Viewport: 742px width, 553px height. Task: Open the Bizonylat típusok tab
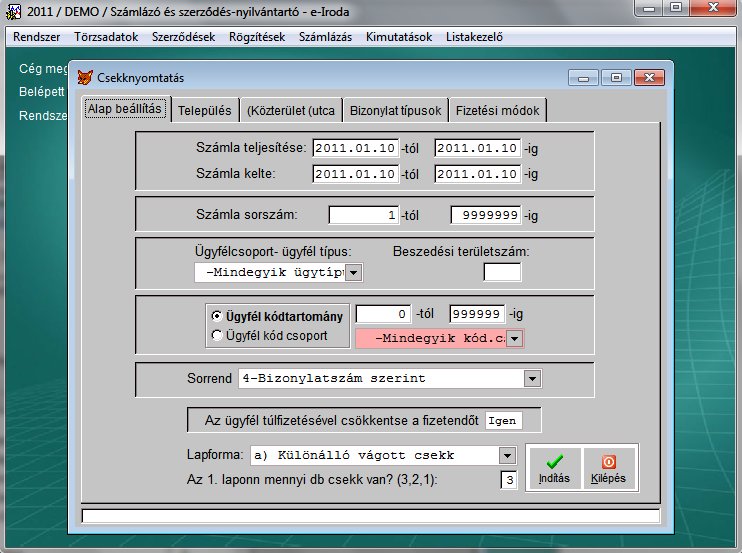click(x=395, y=109)
